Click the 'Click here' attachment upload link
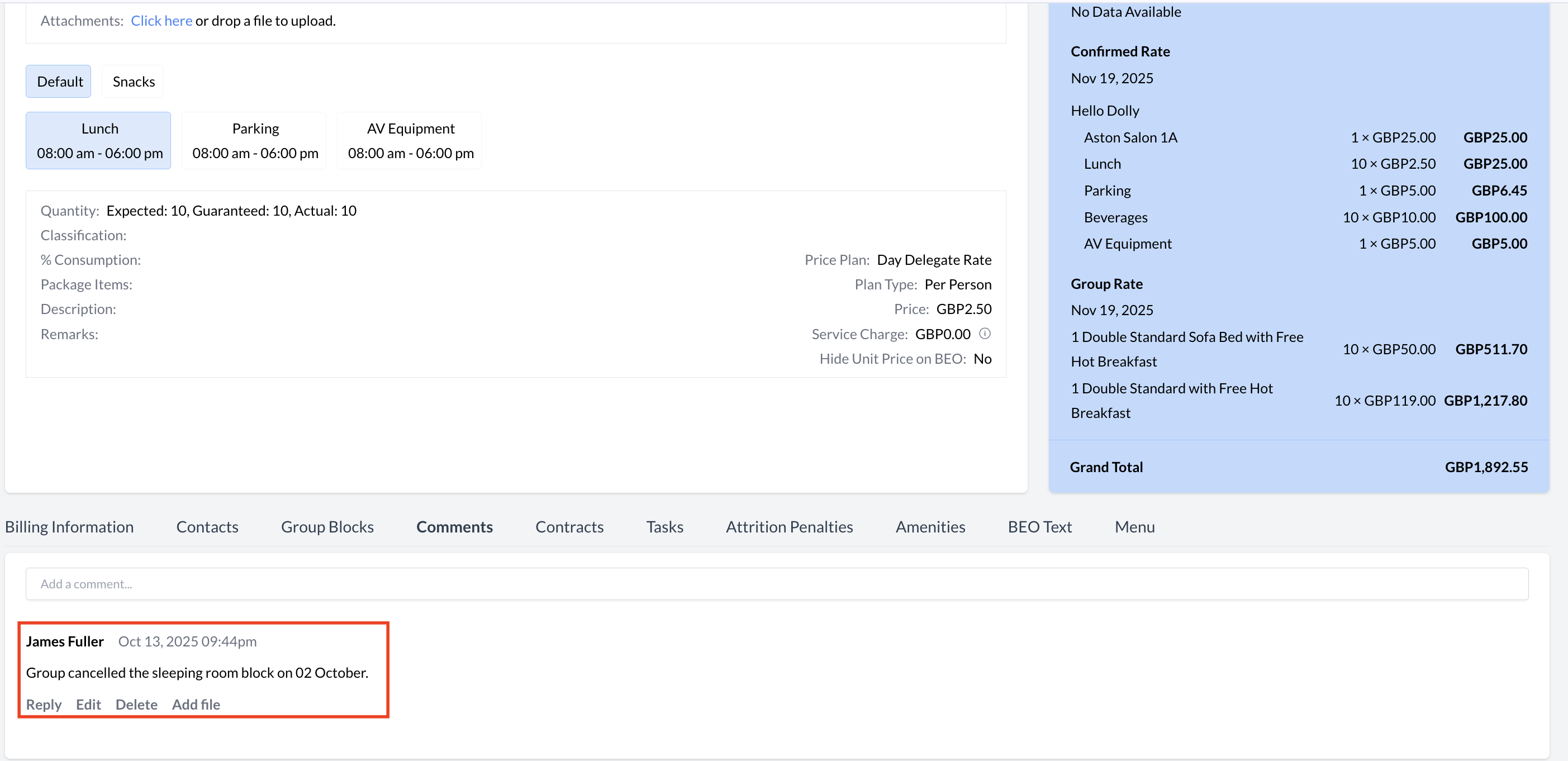Viewport: 1568px width, 761px height. click(161, 21)
